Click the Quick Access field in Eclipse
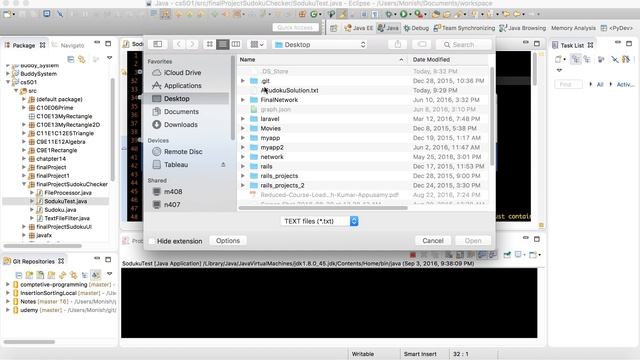This screenshot has height=360, width=640. coord(295,28)
